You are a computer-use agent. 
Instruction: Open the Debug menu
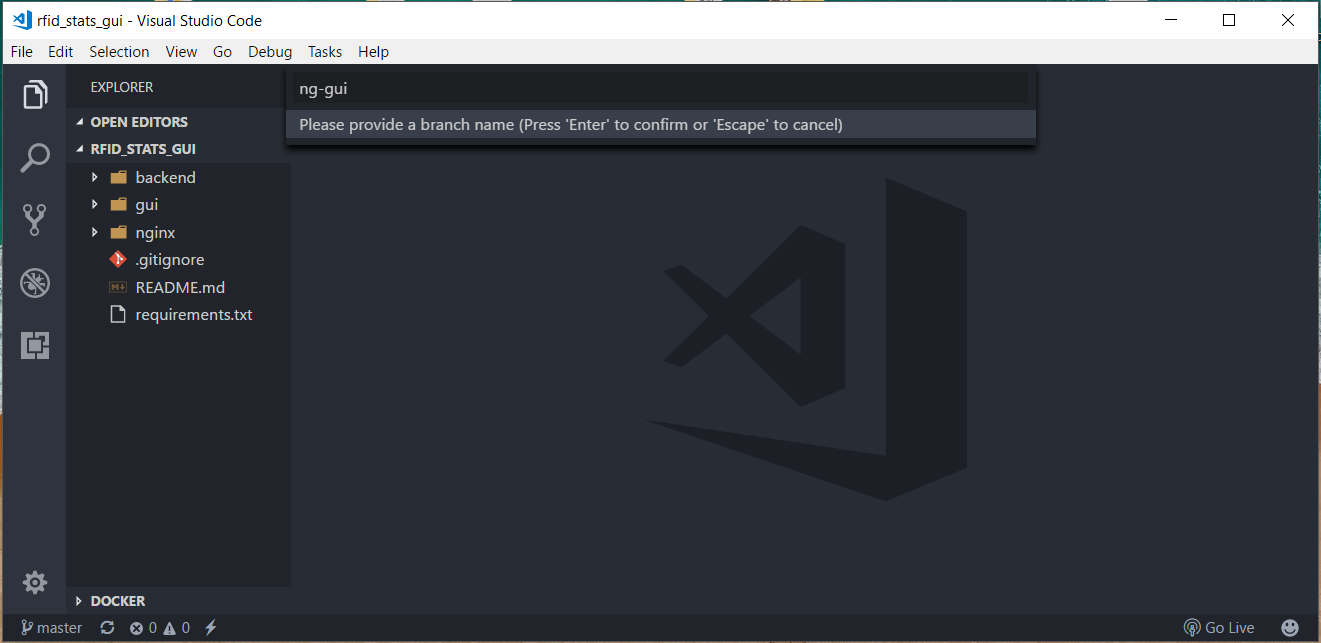[270, 52]
